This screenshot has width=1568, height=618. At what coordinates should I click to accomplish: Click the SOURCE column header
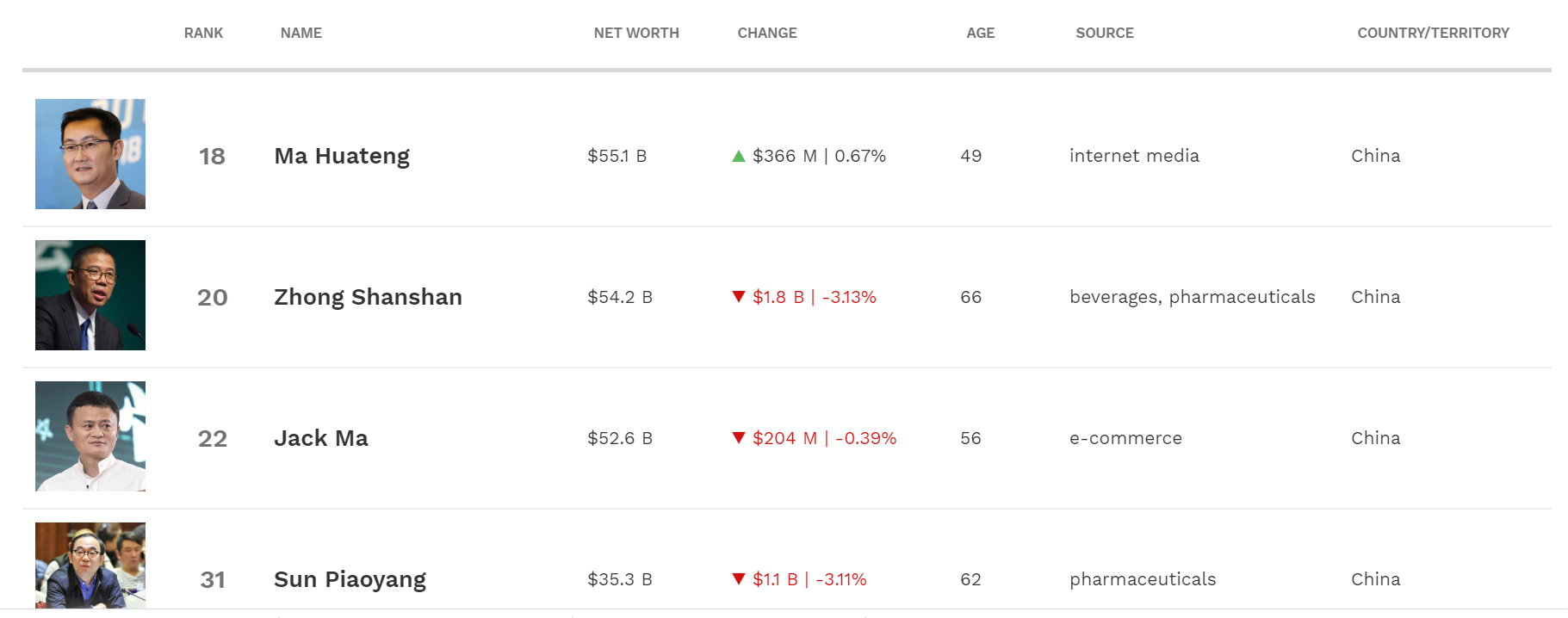(x=1105, y=33)
